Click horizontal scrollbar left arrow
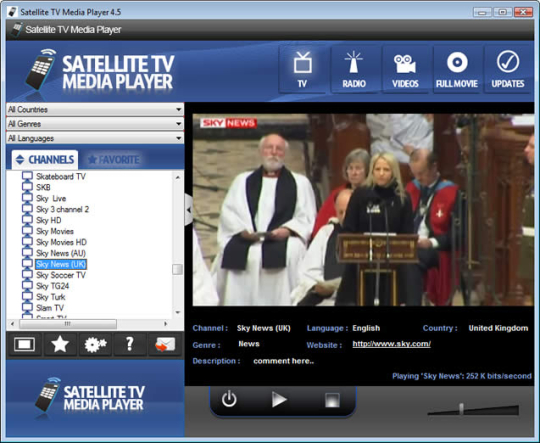 13,324
